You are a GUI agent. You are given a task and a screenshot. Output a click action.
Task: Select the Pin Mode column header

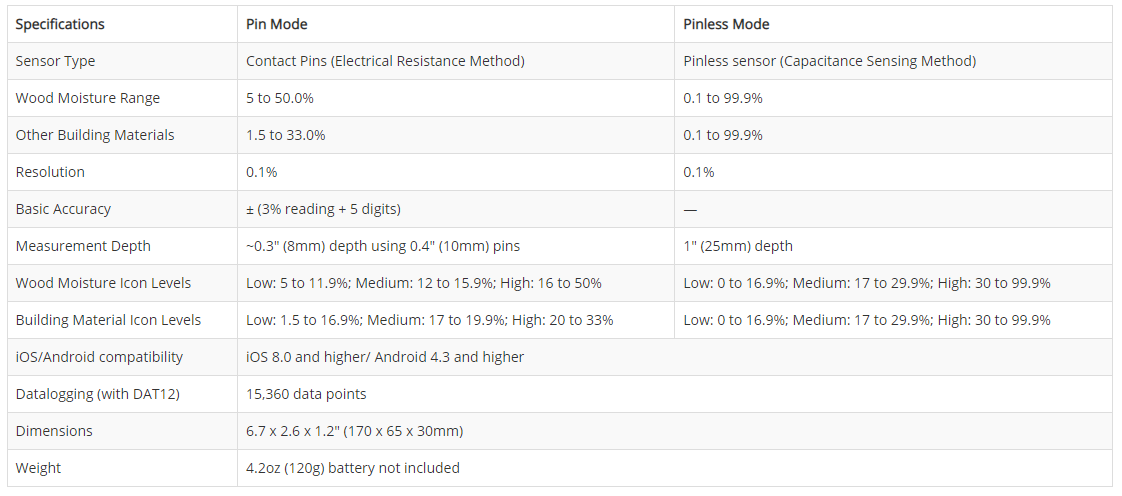tap(276, 24)
